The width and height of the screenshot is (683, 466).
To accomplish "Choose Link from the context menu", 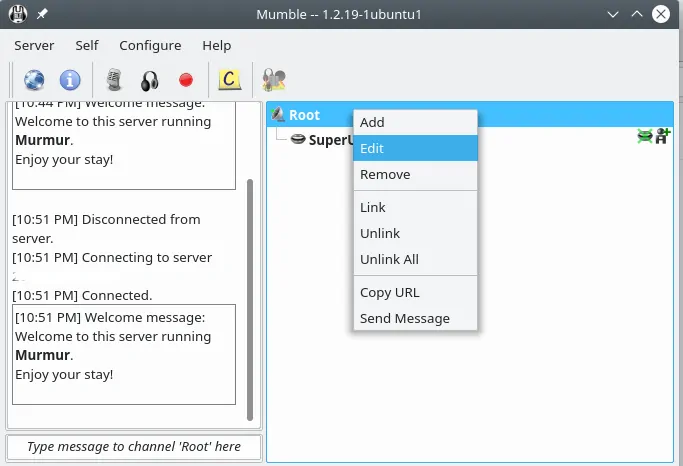I will (416, 207).
